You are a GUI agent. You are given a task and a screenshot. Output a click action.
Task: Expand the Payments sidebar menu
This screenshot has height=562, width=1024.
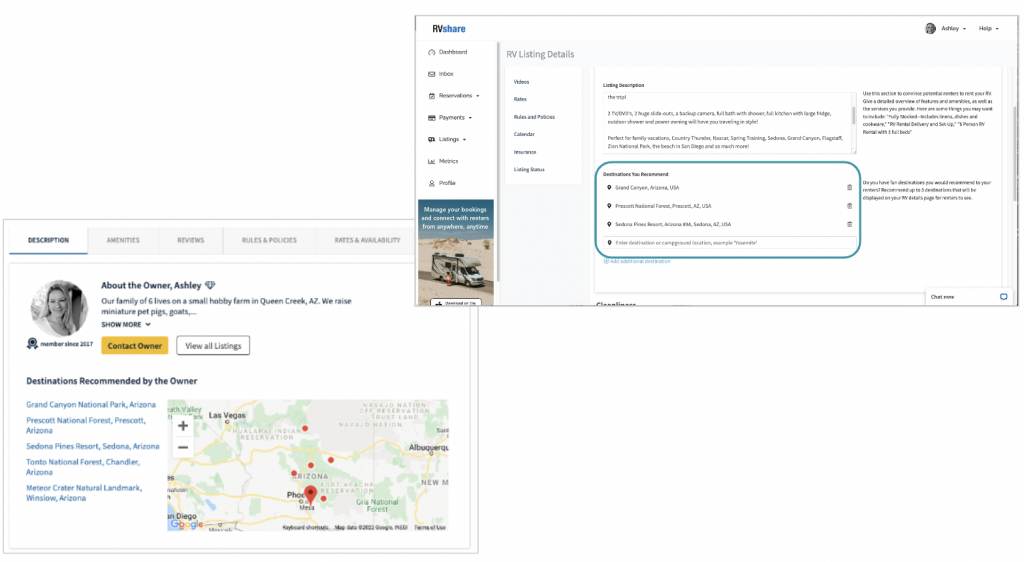click(x=455, y=118)
